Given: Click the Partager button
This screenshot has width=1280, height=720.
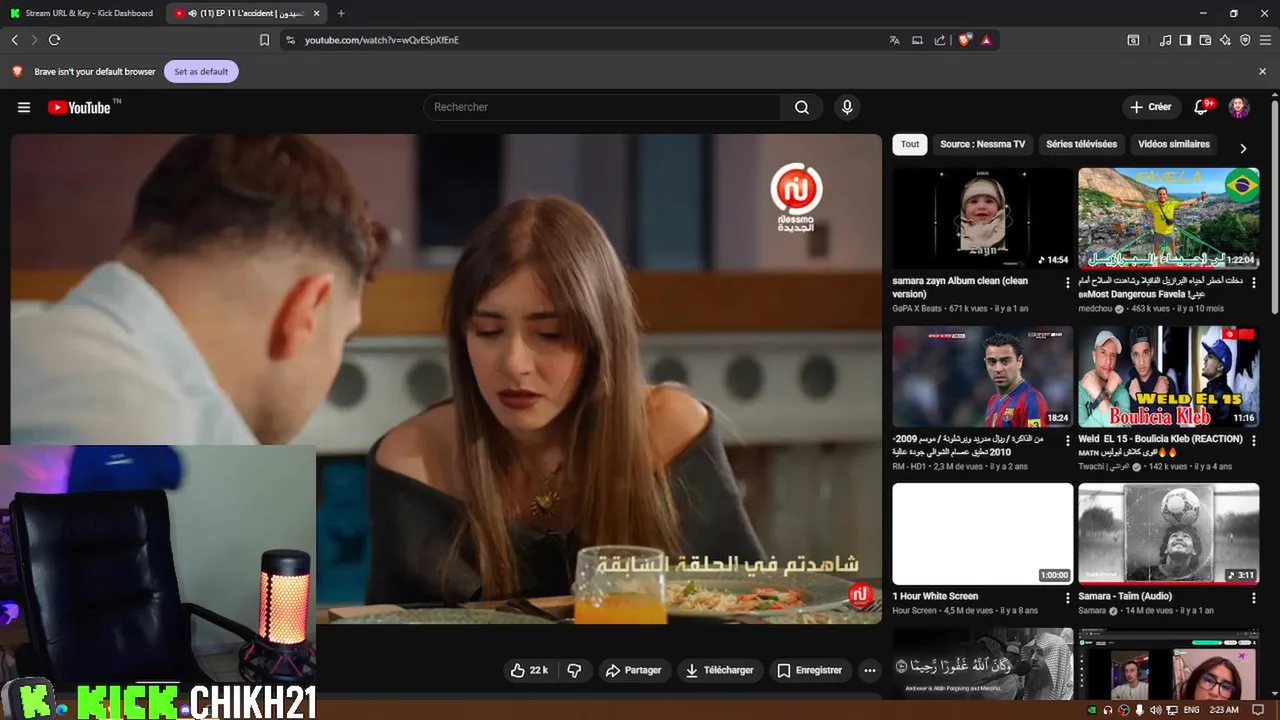Looking at the screenshot, I should (633, 670).
